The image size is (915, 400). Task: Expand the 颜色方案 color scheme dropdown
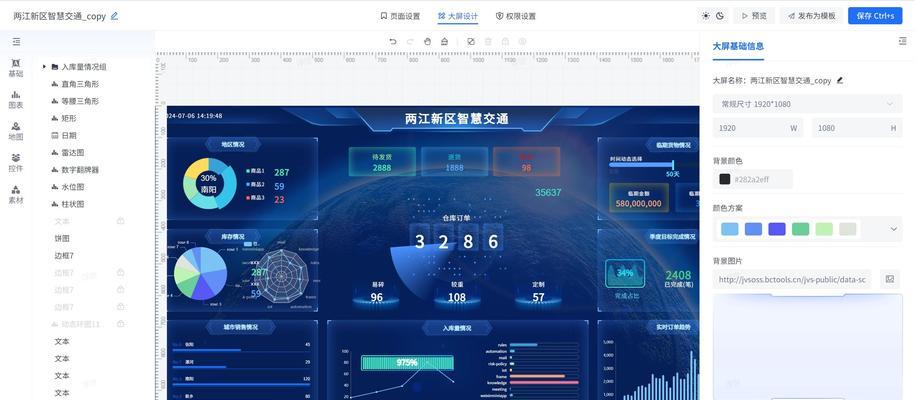(x=893, y=229)
